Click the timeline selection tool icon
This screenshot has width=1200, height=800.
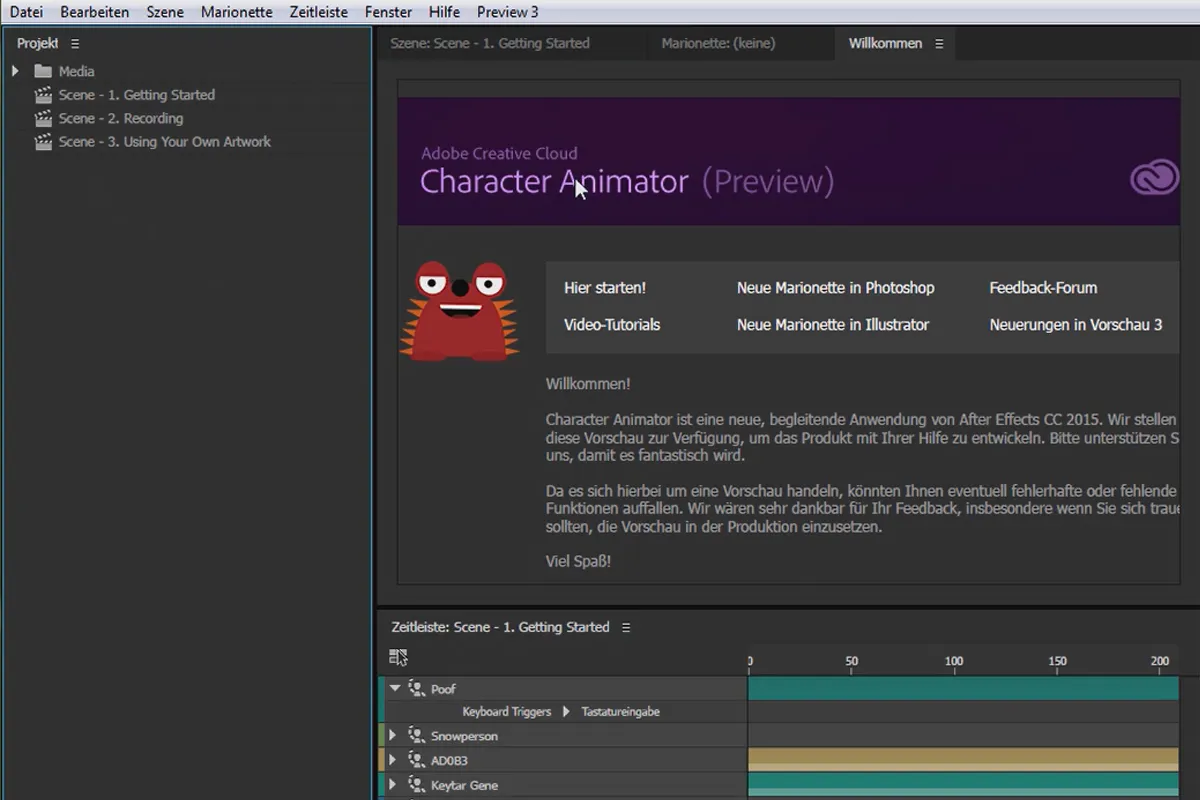398,657
